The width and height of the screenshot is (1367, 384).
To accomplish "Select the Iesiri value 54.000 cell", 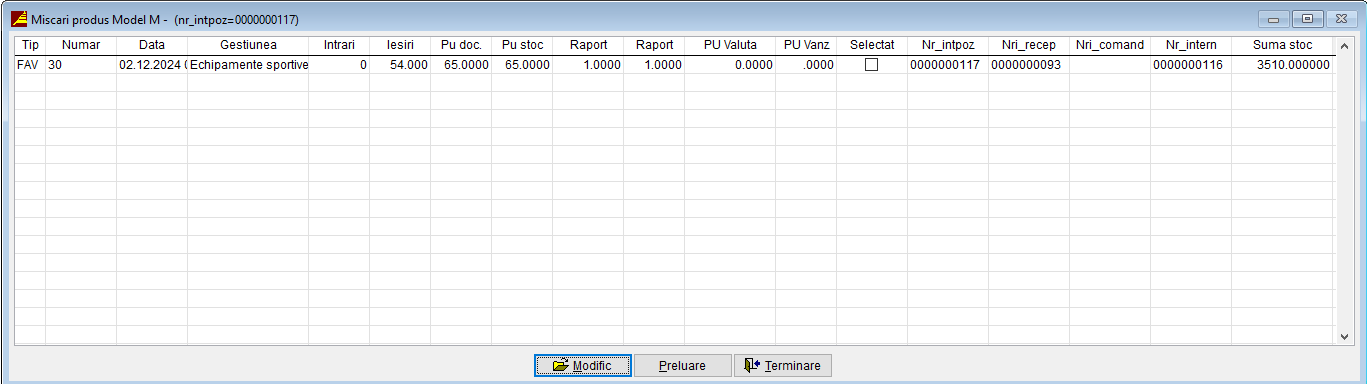I will 400,64.
